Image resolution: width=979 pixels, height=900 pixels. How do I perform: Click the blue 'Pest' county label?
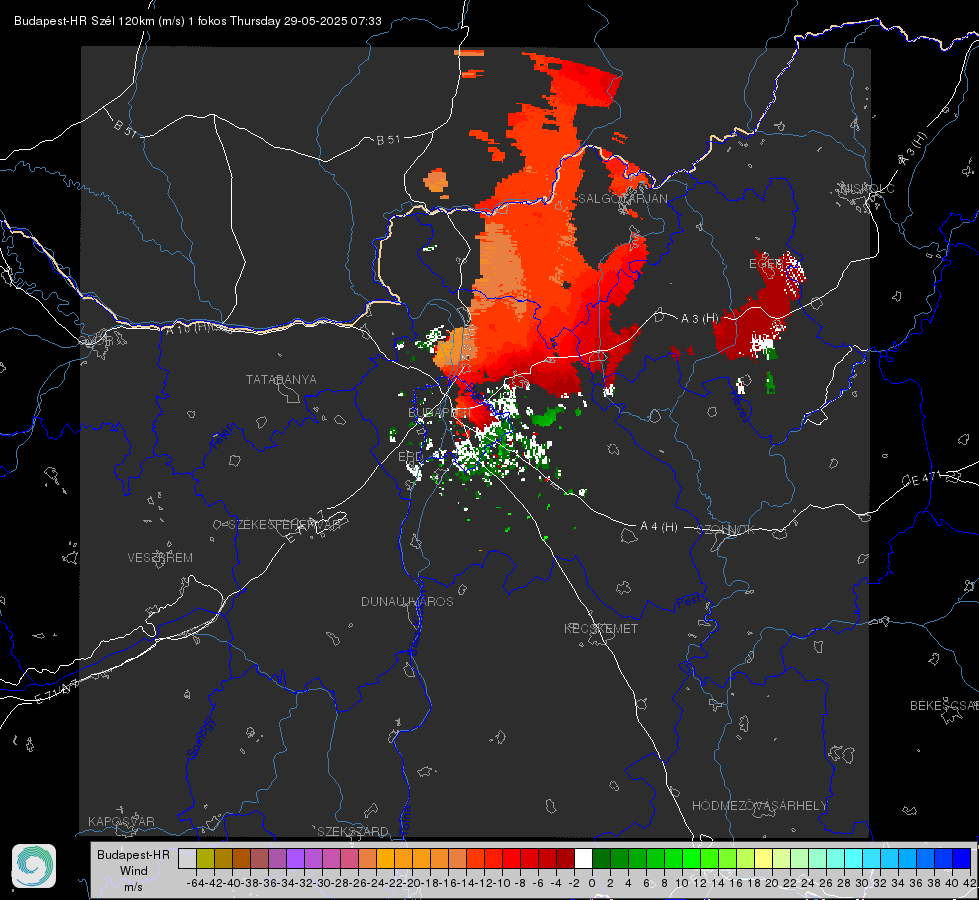[x=687, y=602]
